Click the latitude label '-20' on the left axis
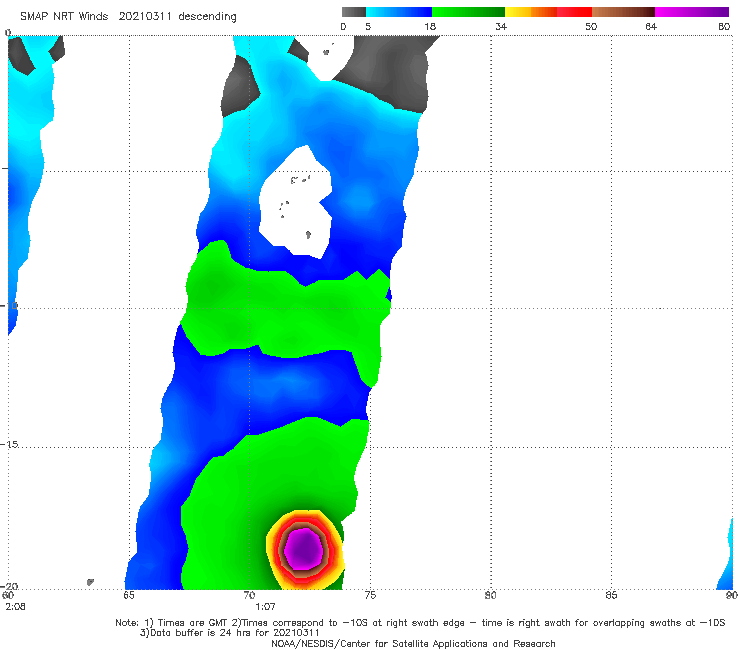The image size is (740, 650). 10,586
